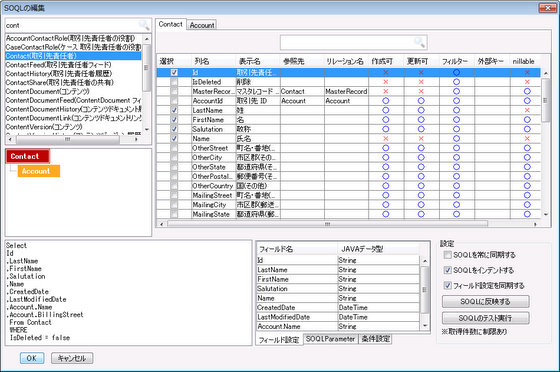Open the SOQLParameter tab
The width and height of the screenshot is (560, 372).
pyautogui.click(x=331, y=339)
